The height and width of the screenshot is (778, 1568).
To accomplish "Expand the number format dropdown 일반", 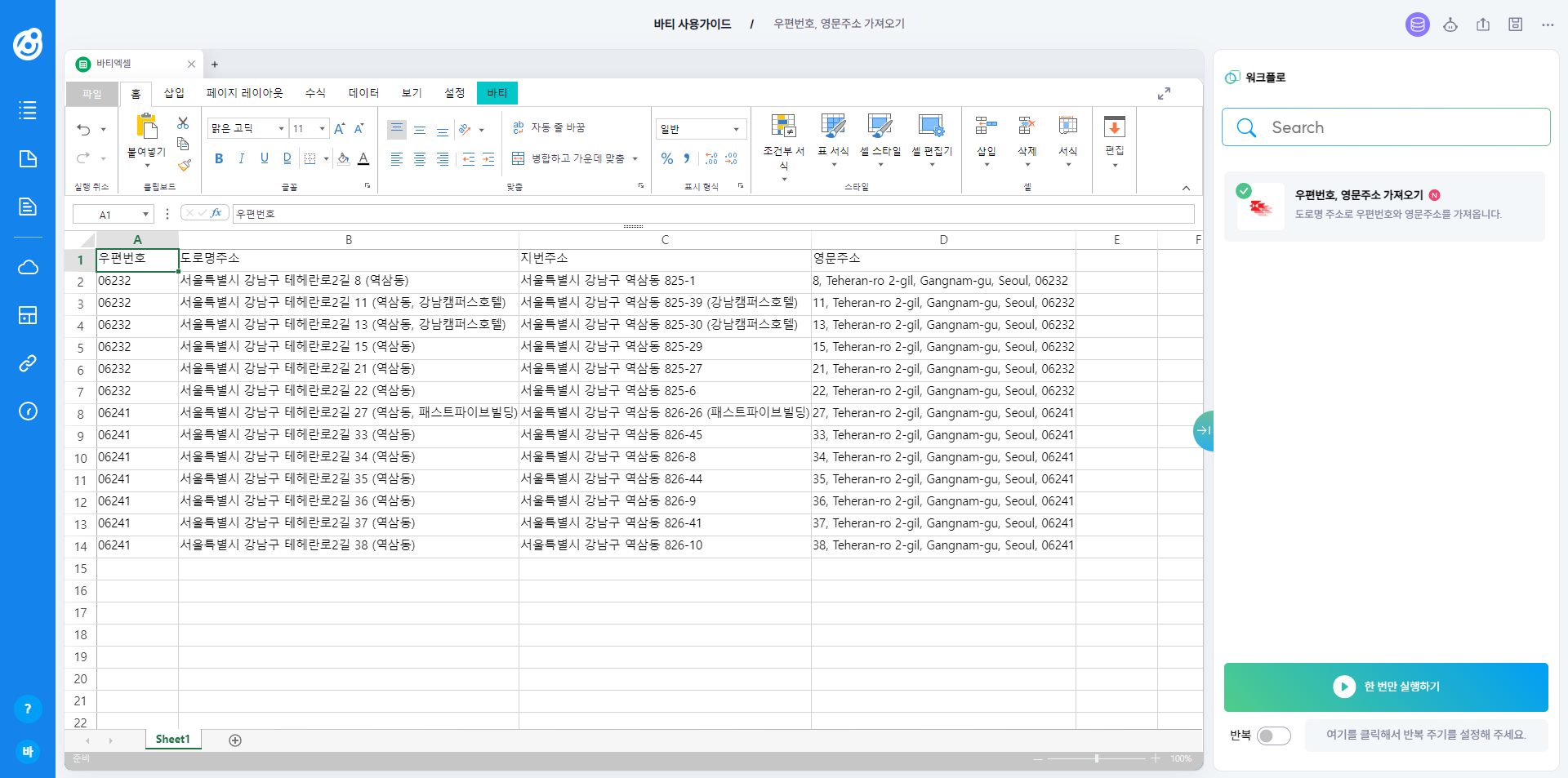I will [736, 129].
